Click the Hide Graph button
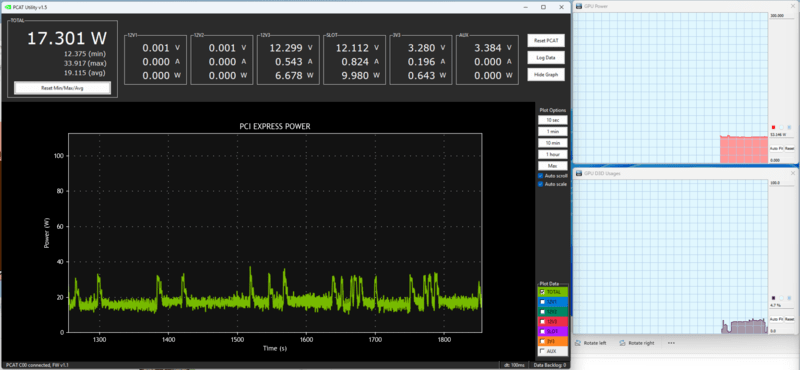The image size is (800, 370). tap(546, 75)
